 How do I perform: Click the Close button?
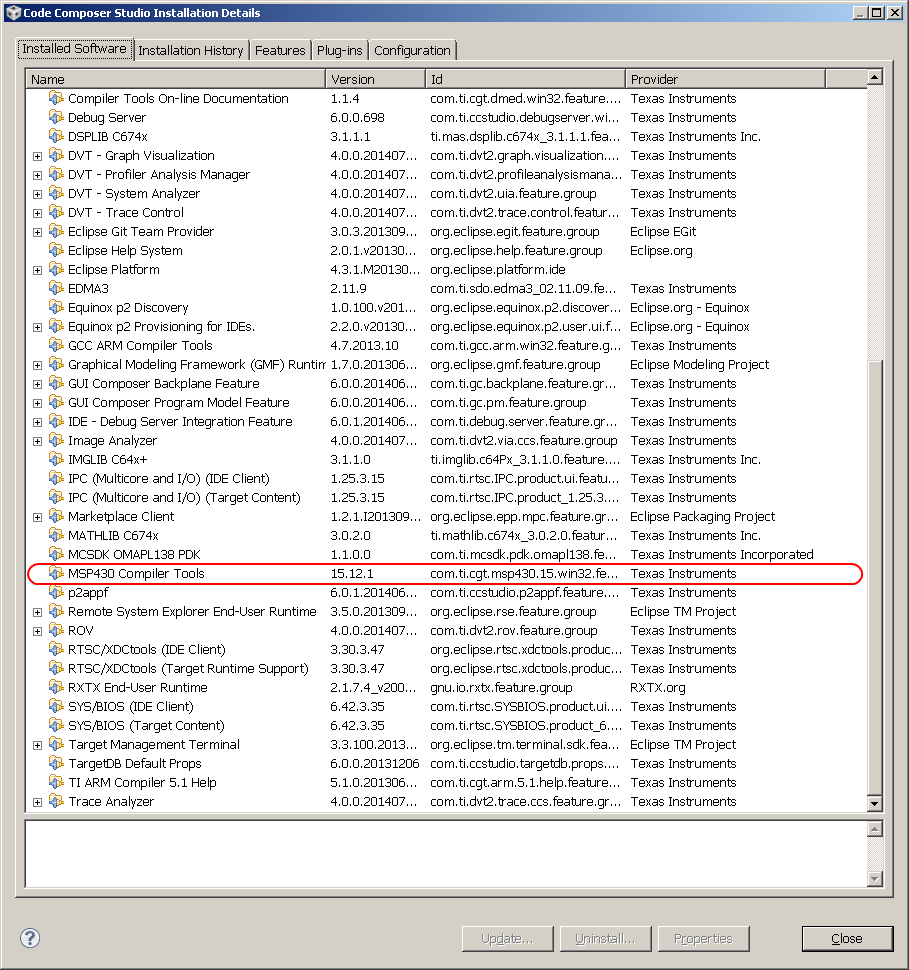point(847,938)
